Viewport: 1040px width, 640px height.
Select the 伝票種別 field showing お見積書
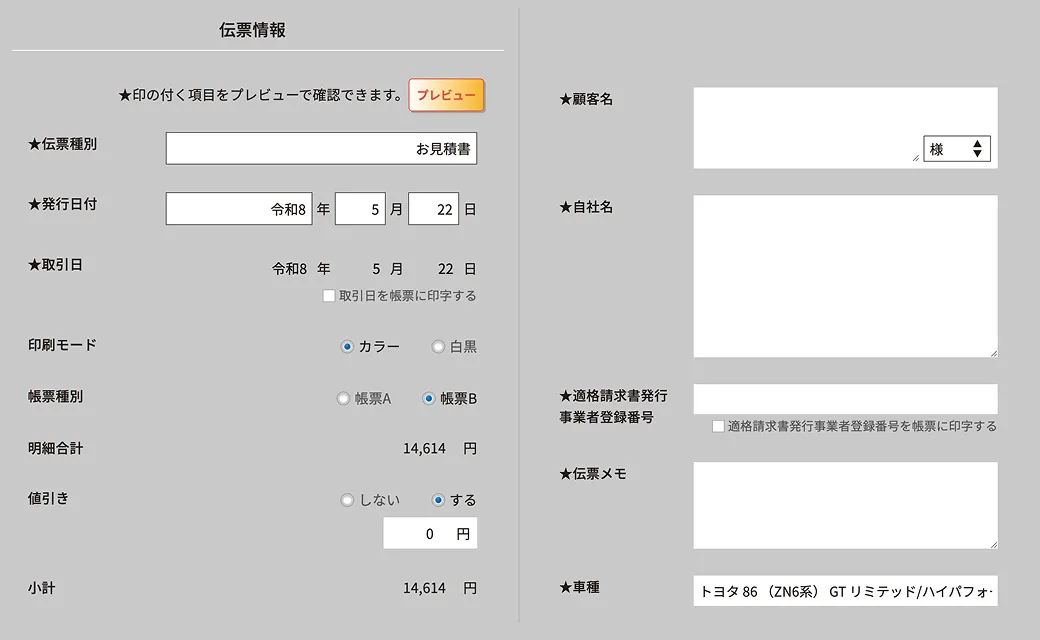pos(321,149)
